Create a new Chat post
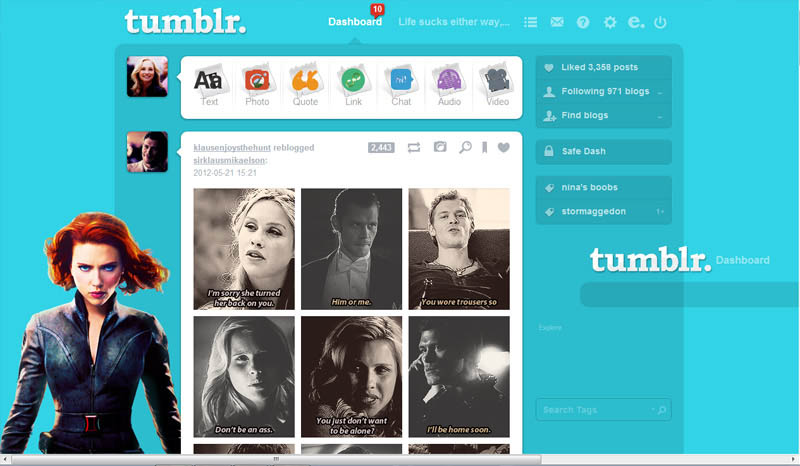This screenshot has width=800, height=466. point(401,85)
